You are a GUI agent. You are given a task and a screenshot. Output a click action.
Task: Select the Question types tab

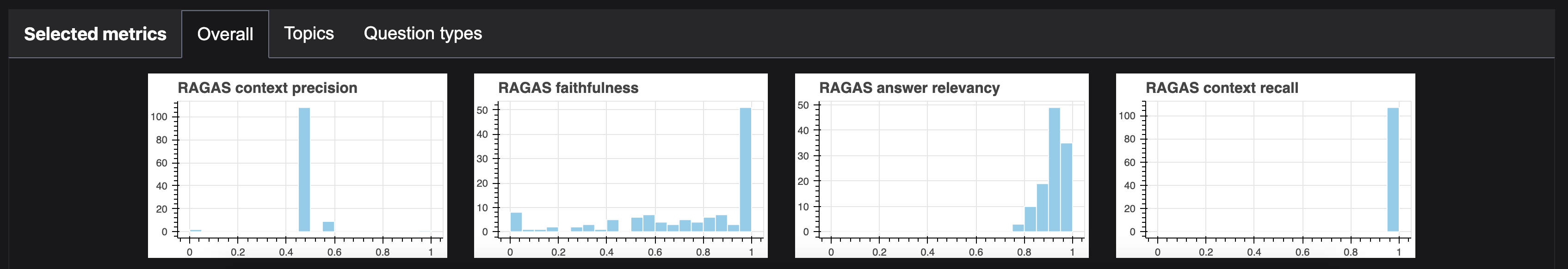pyautogui.click(x=422, y=33)
